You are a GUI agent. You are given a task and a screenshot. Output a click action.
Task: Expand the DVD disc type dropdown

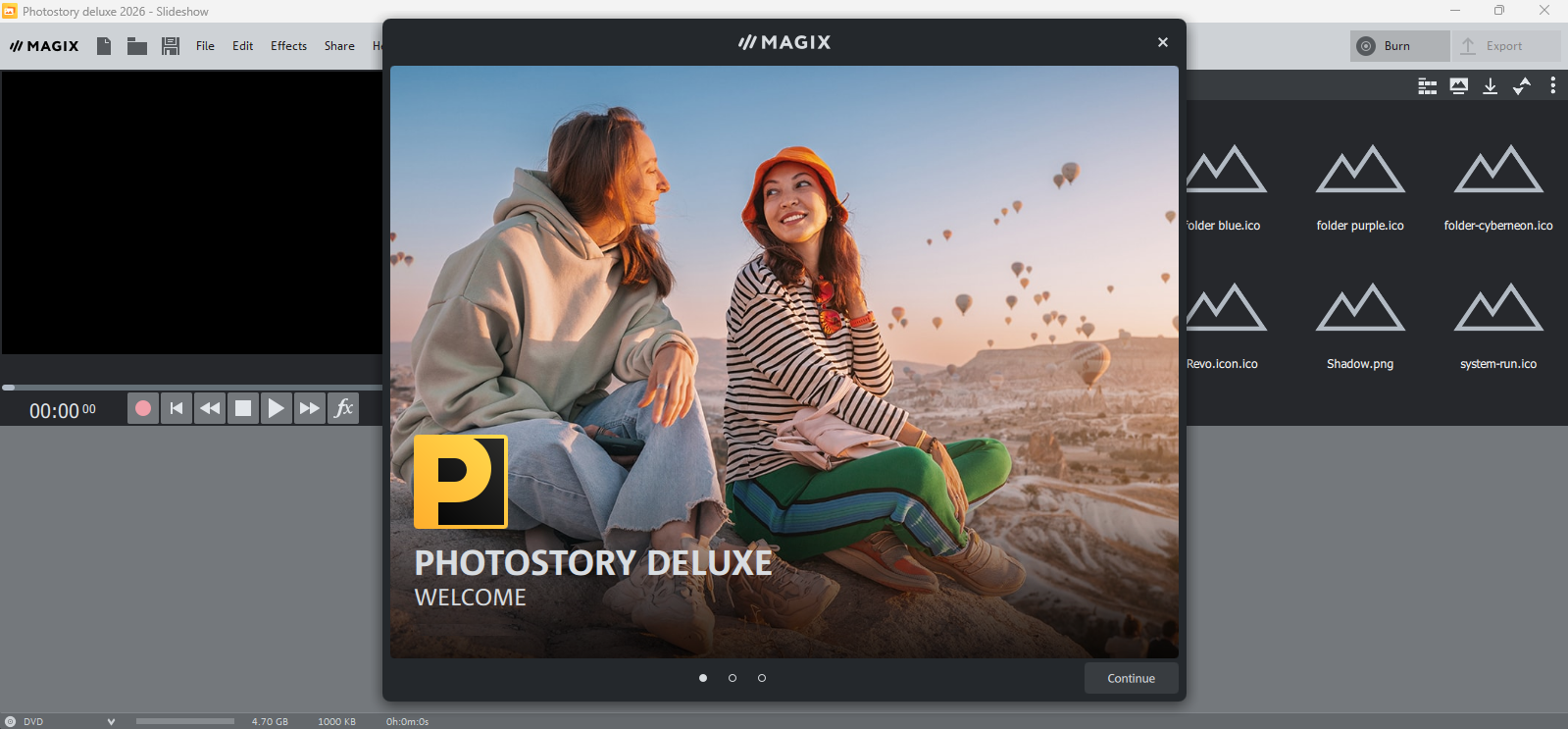(111, 721)
